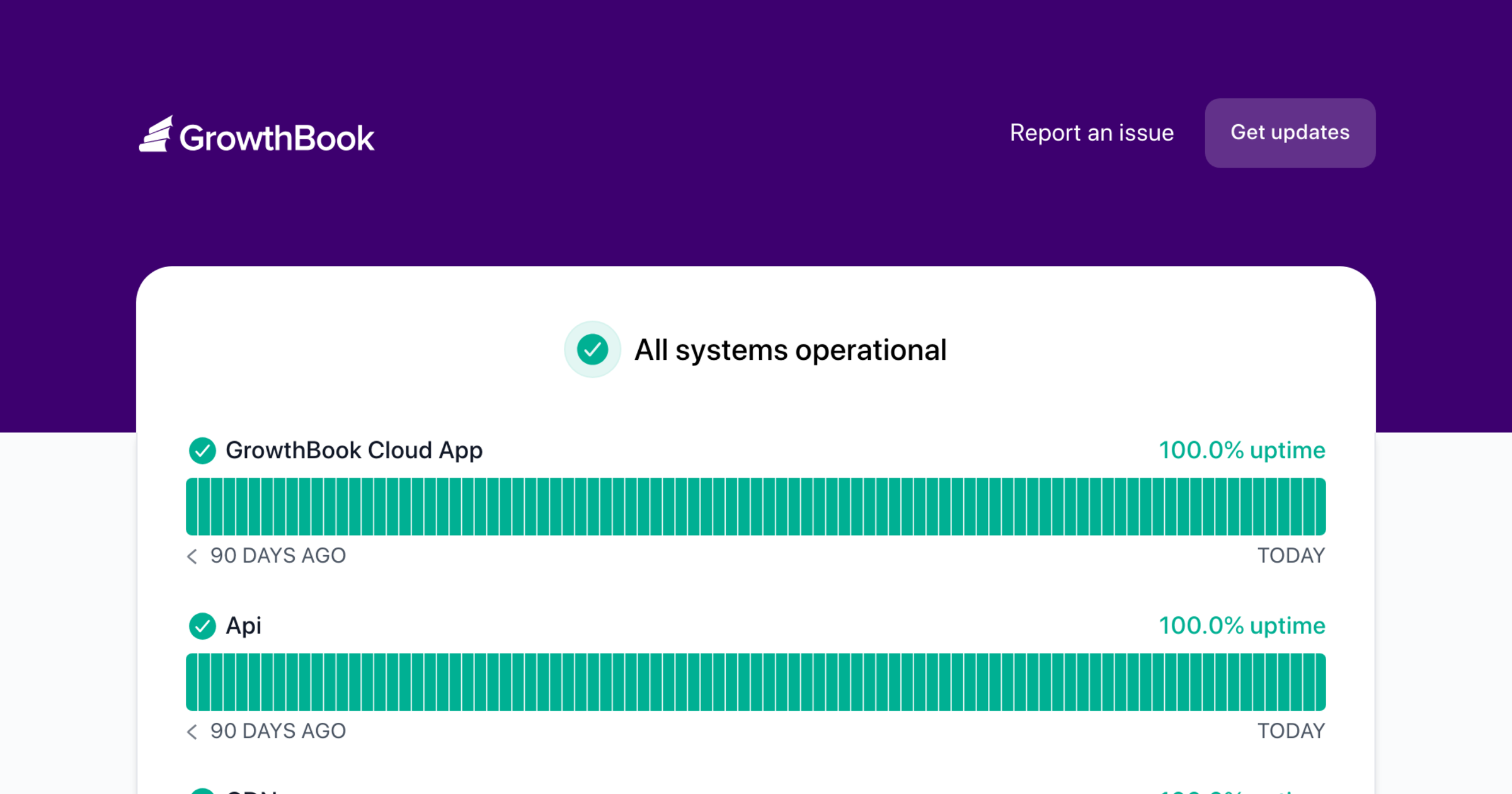1512x794 pixels.
Task: Click the GrowthBook wordmark text
Action: [277, 138]
